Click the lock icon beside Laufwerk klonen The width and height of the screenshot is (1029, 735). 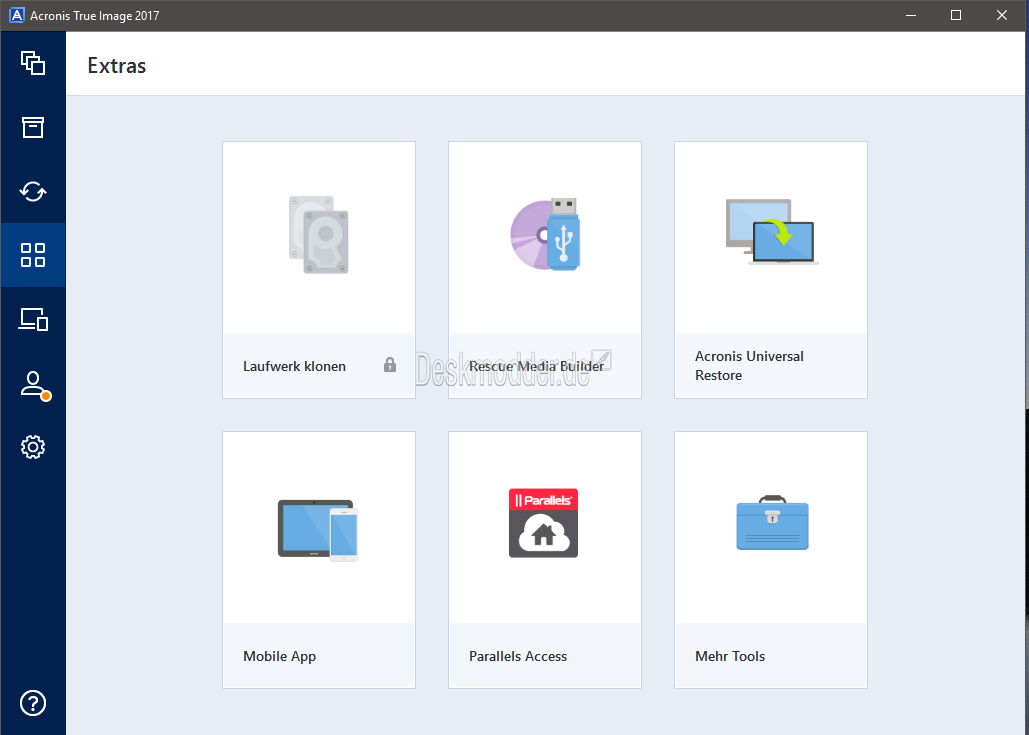pos(390,365)
